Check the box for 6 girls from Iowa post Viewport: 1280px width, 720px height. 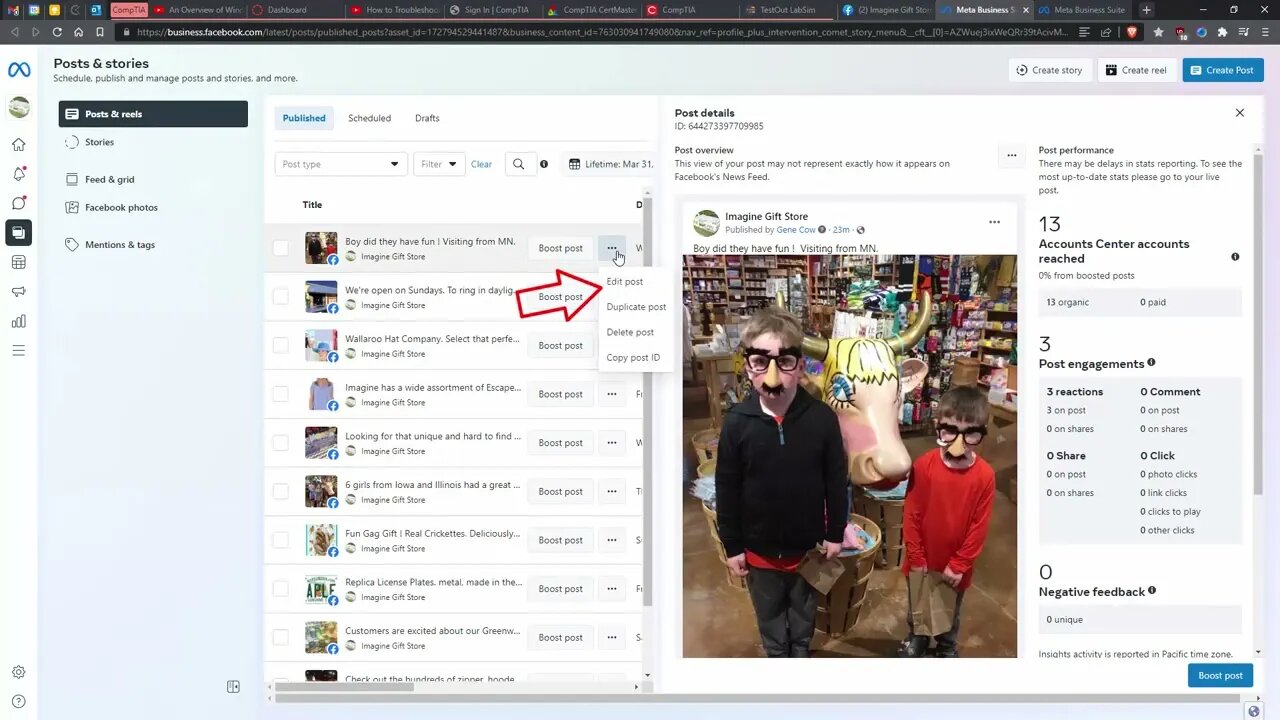coord(281,491)
